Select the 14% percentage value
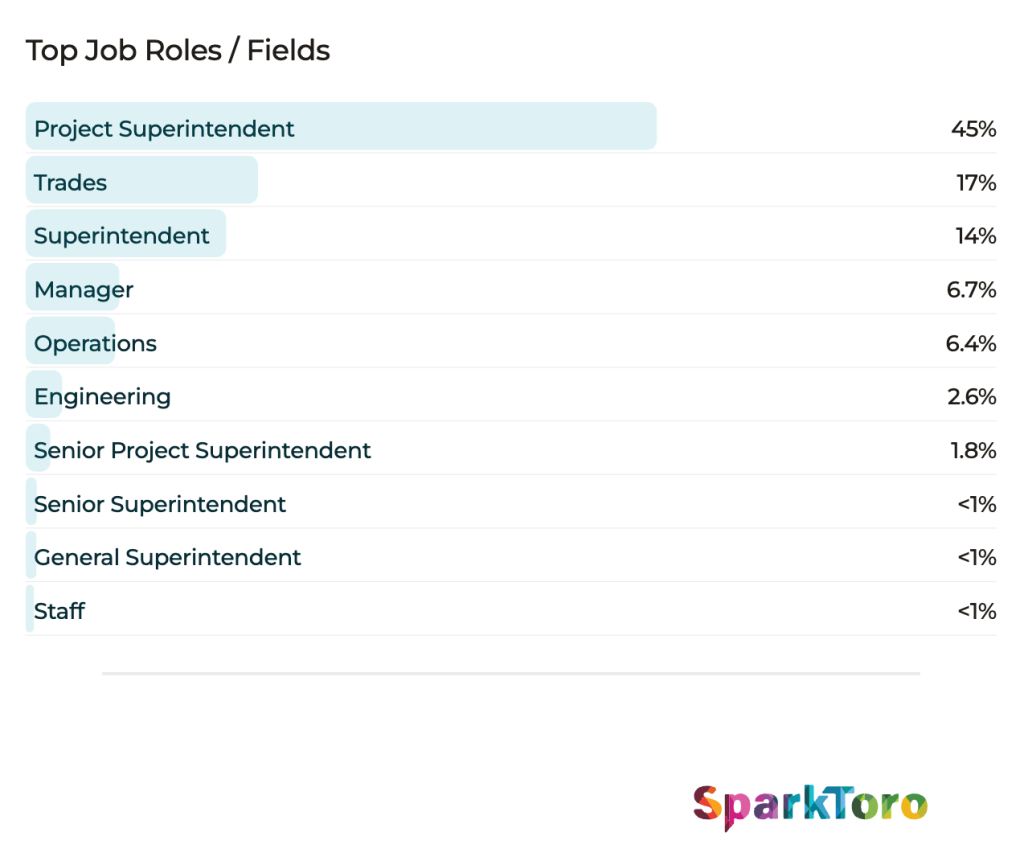This screenshot has width=1024, height=865. coord(976,236)
